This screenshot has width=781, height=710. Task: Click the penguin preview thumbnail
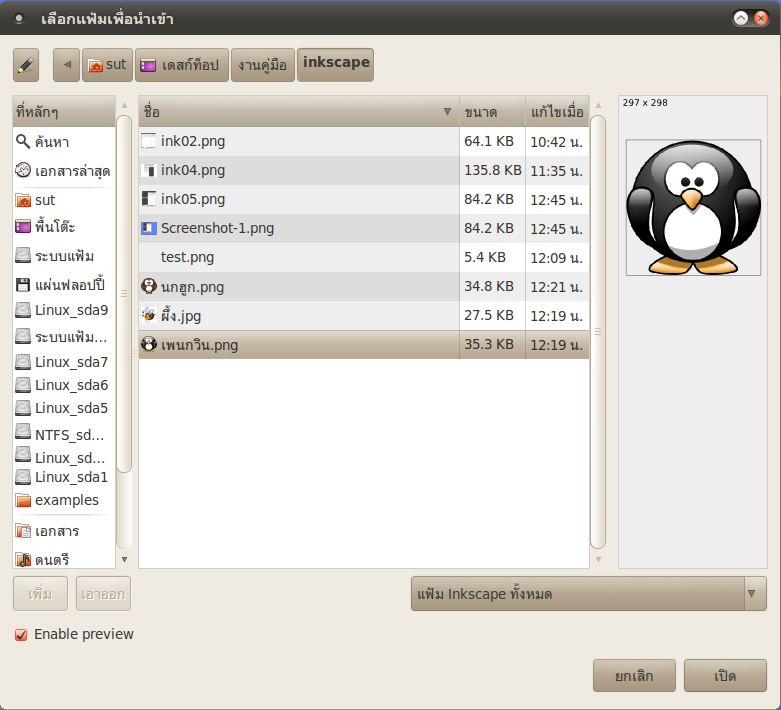(693, 208)
